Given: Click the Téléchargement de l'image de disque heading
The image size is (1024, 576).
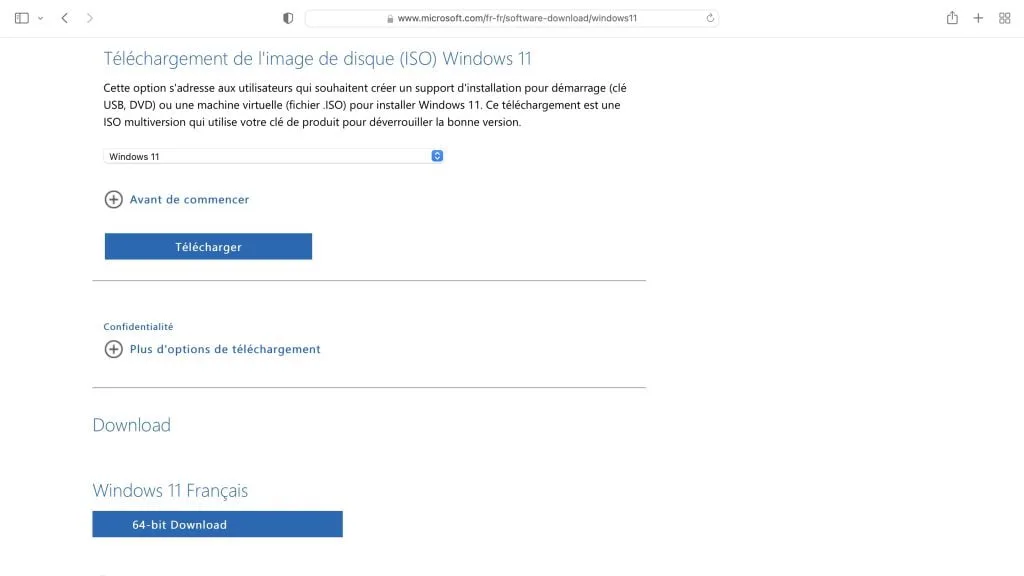Looking at the screenshot, I should tap(317, 59).
